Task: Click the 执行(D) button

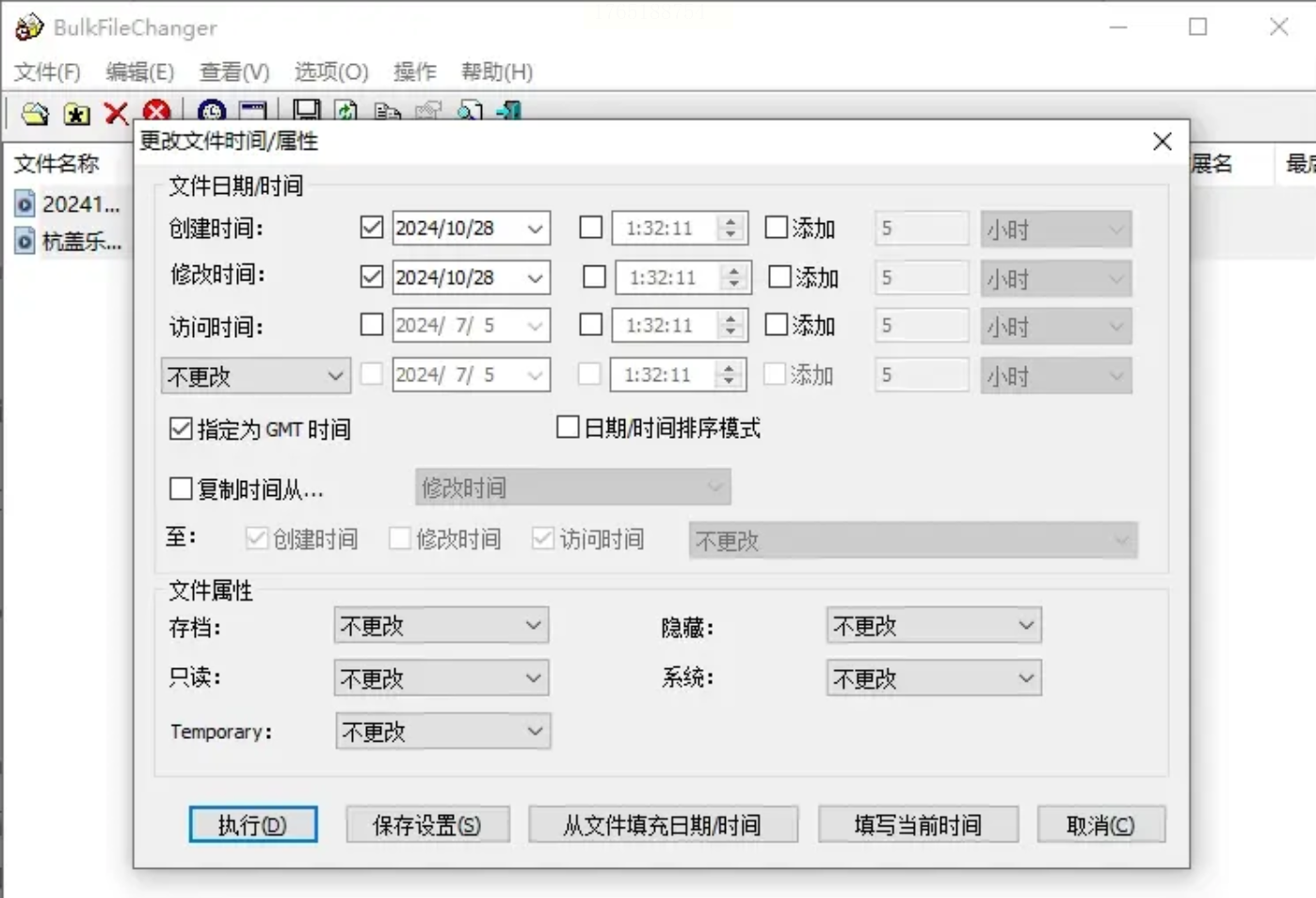Action: (252, 825)
